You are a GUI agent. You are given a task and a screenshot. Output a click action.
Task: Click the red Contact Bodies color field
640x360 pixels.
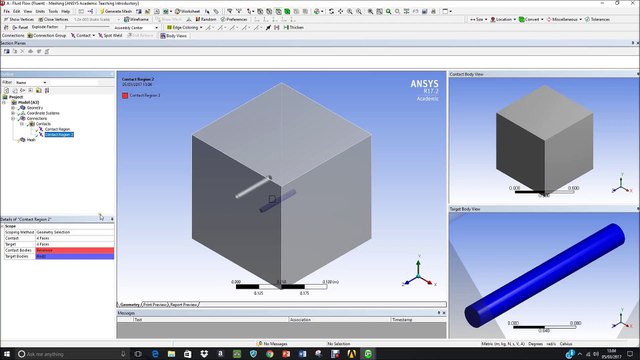click(x=75, y=250)
